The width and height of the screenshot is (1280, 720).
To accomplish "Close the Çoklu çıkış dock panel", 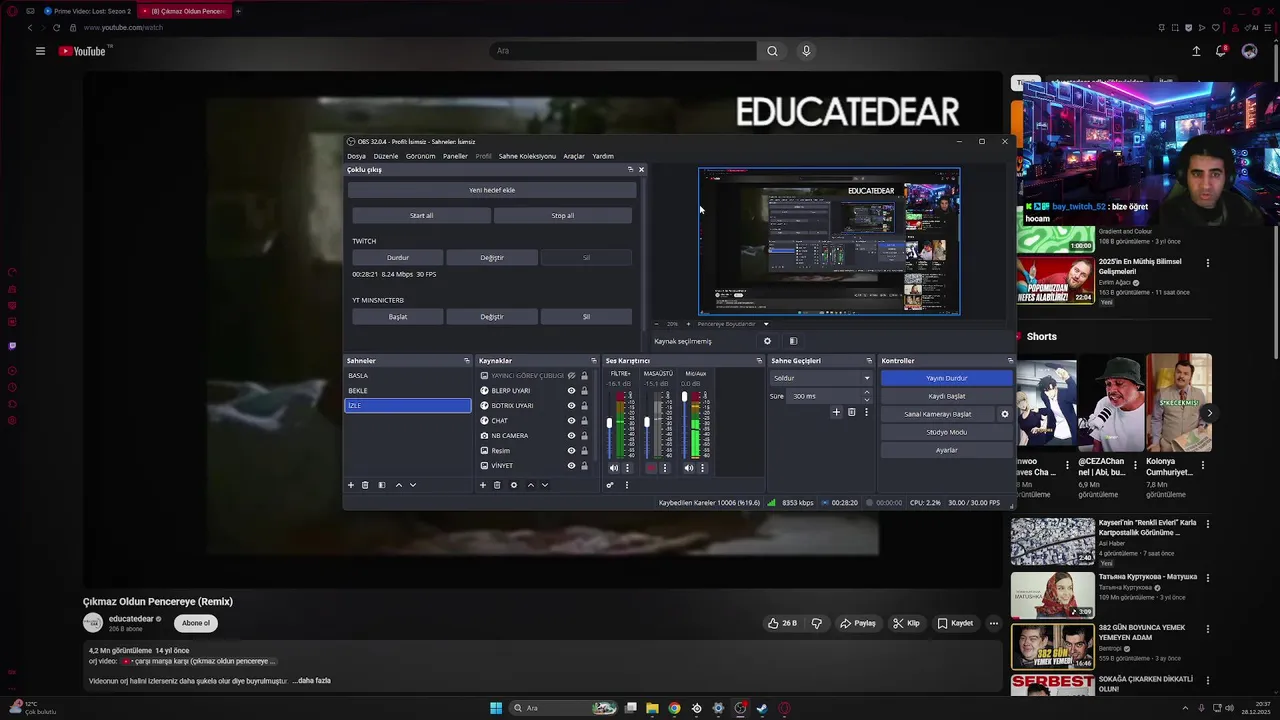I will click(641, 169).
